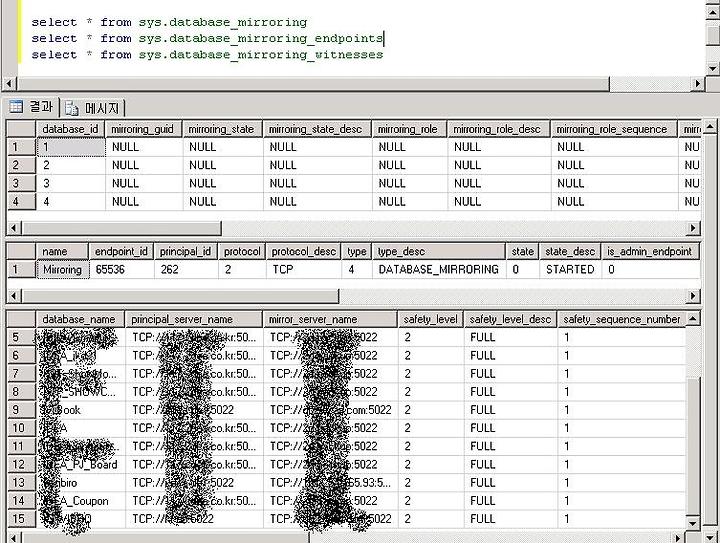
Task: Click the query editor scroll-left arrow
Action: click(x=9, y=84)
